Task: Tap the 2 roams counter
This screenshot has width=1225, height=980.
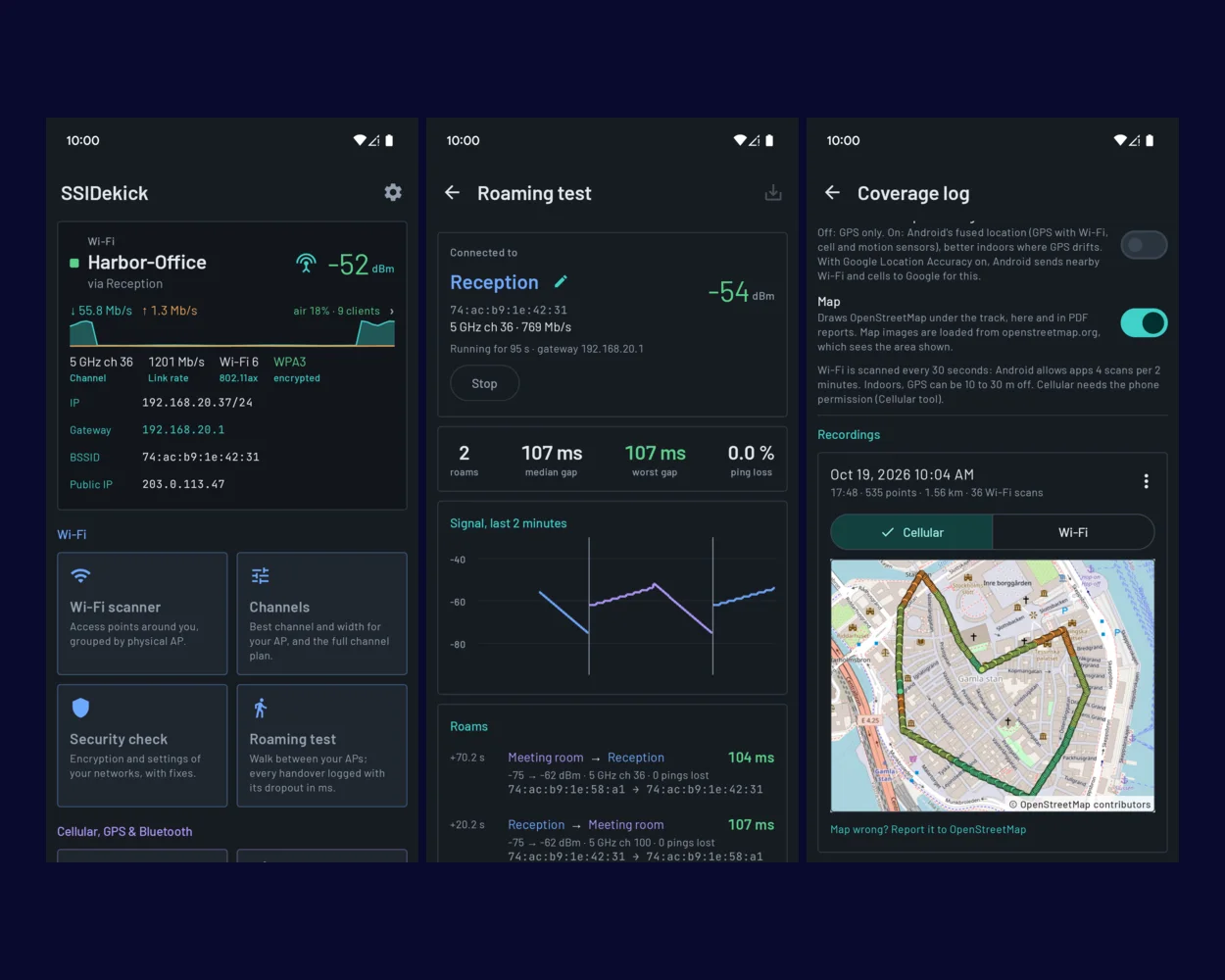Action: point(465,460)
